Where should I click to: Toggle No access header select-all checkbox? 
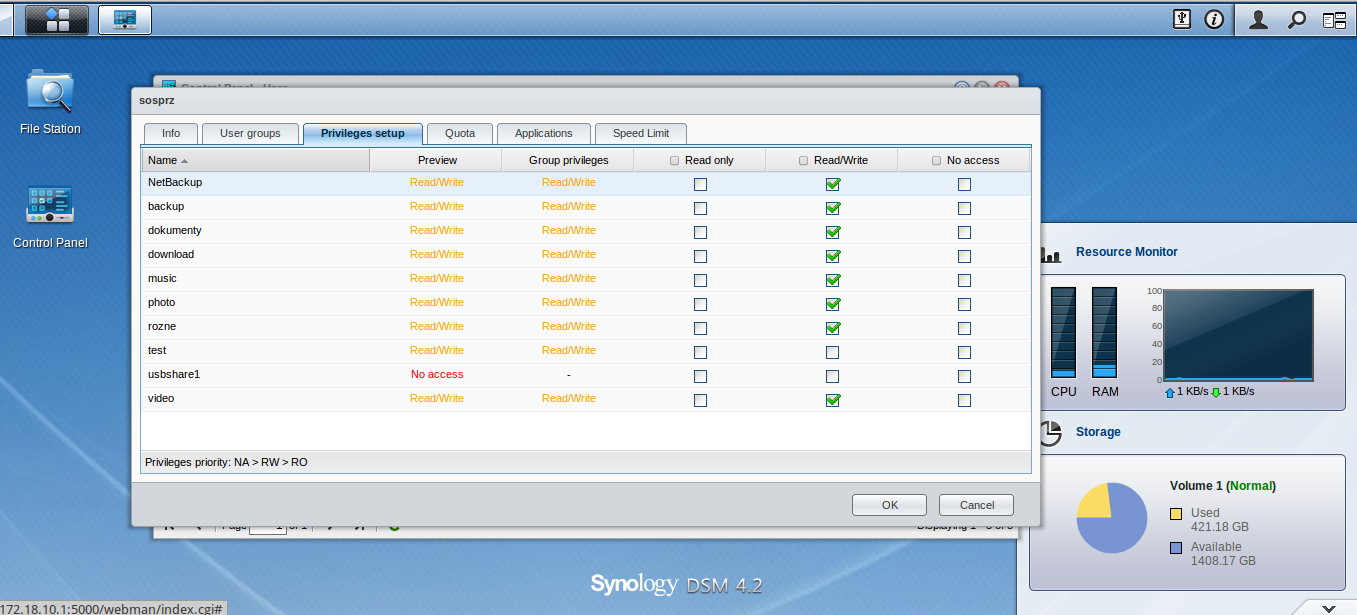tap(936, 161)
